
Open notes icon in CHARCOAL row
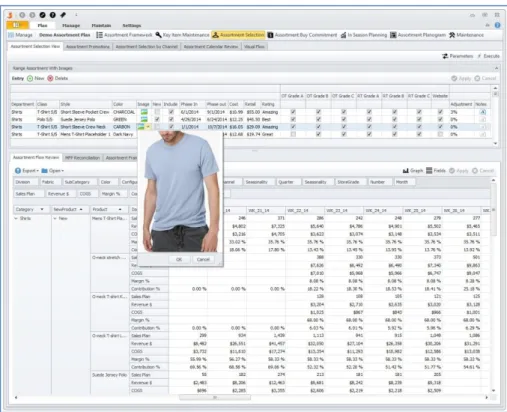coord(482,112)
